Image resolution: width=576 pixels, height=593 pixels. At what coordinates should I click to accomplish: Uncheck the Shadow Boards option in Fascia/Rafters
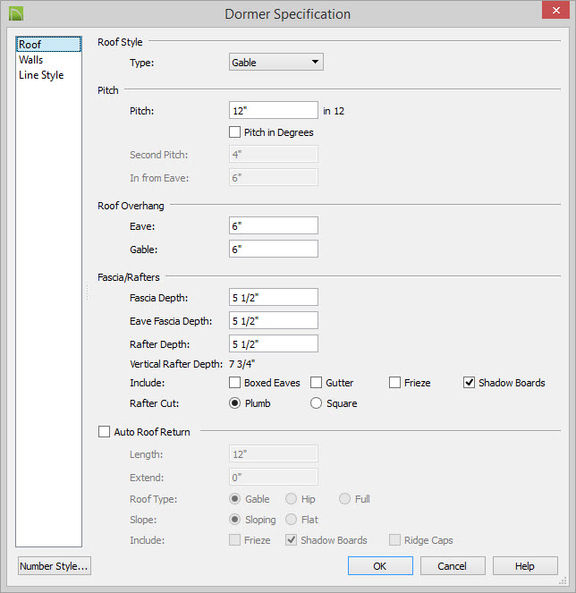tap(469, 382)
